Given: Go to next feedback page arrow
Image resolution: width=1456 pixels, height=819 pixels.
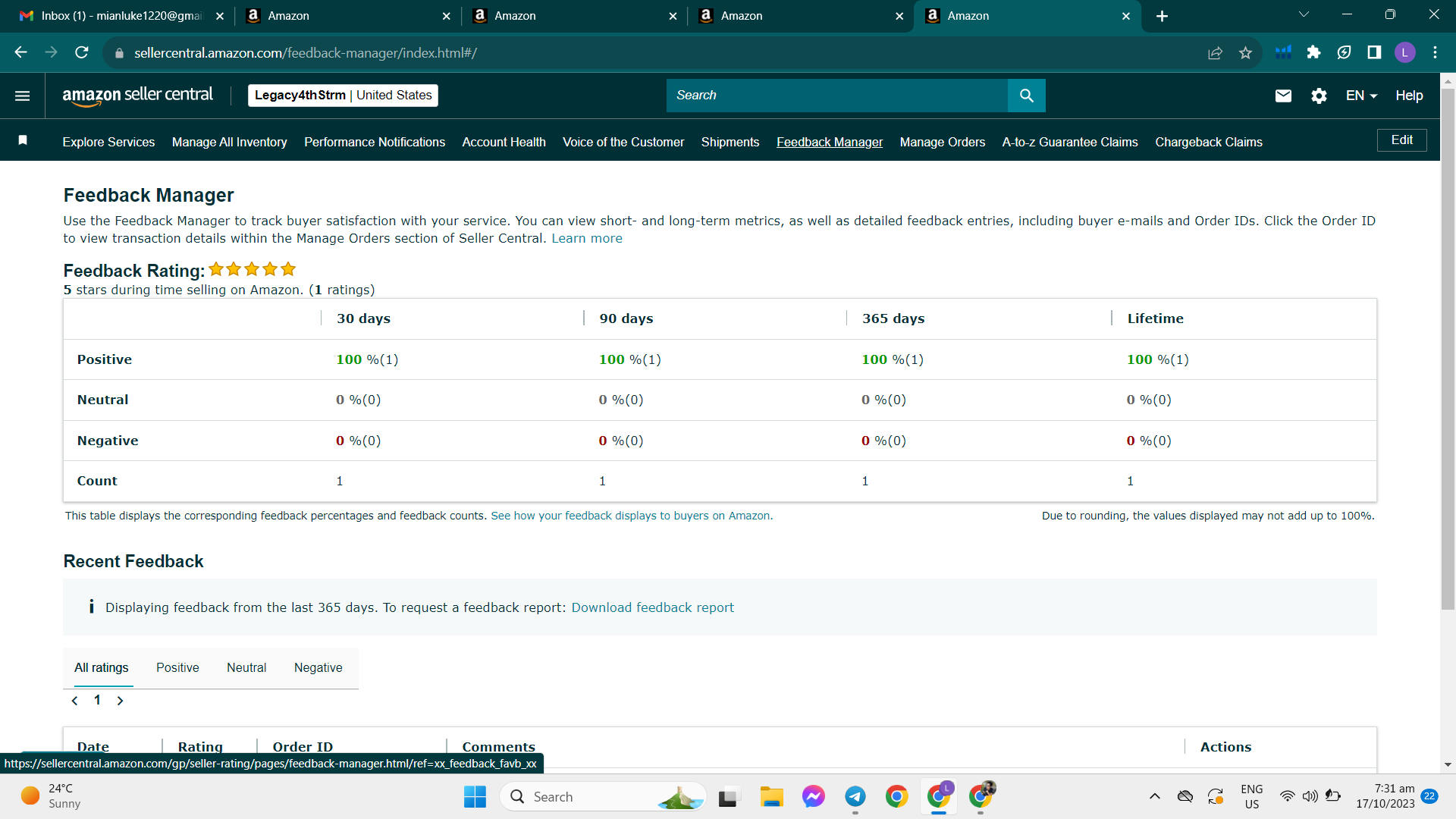Looking at the screenshot, I should coord(120,701).
